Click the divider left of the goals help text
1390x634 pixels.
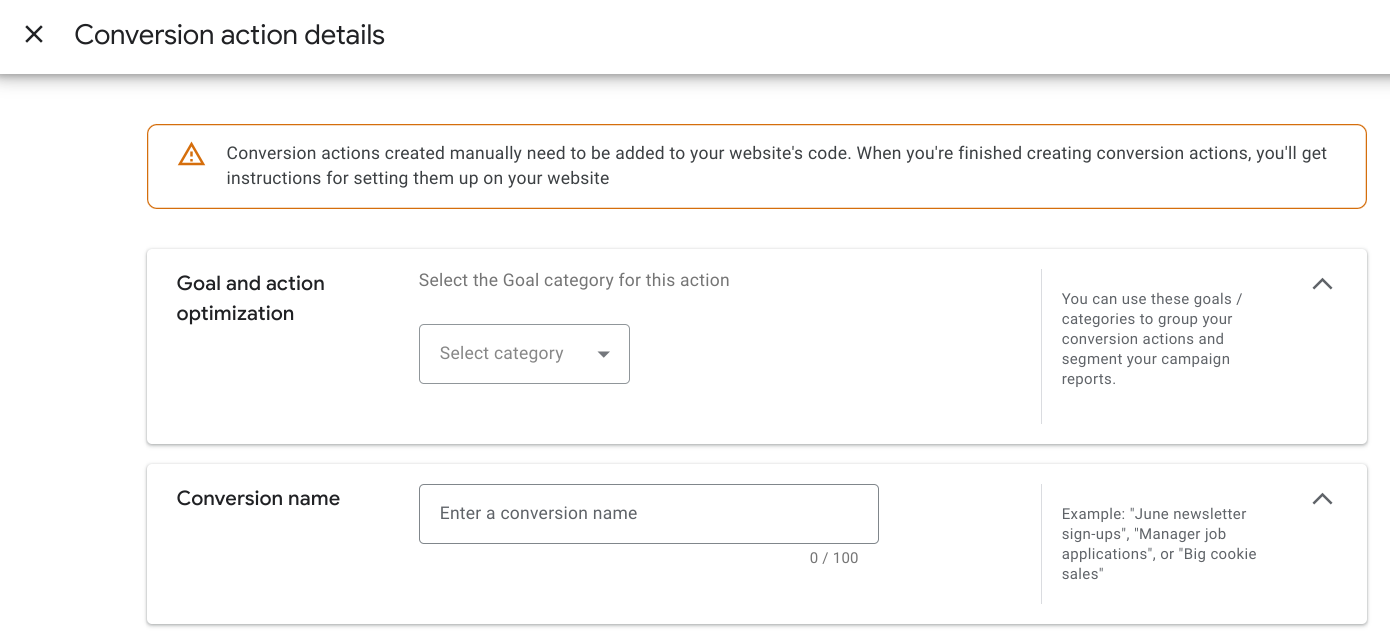click(x=1041, y=346)
